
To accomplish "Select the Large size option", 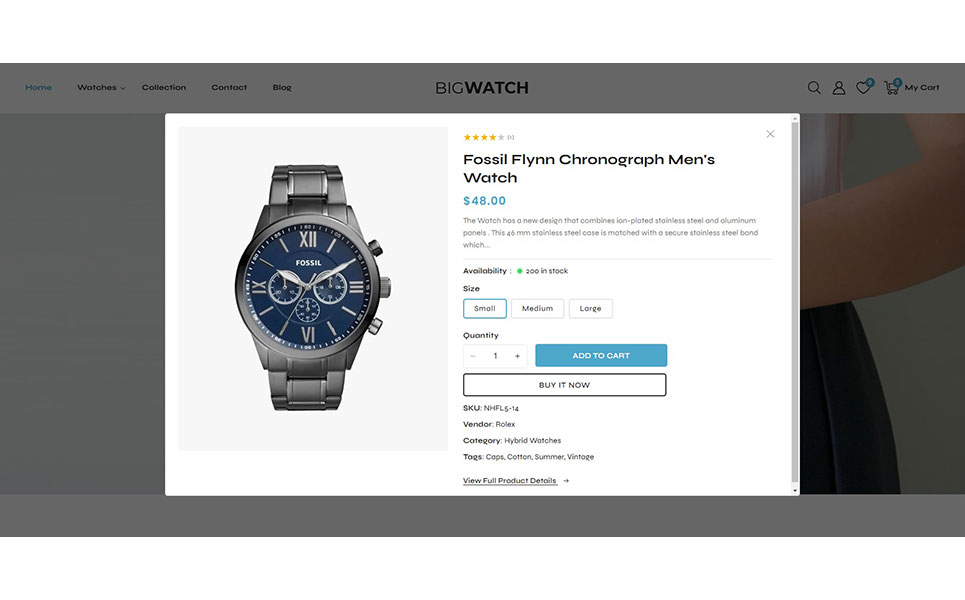I will [x=590, y=308].
